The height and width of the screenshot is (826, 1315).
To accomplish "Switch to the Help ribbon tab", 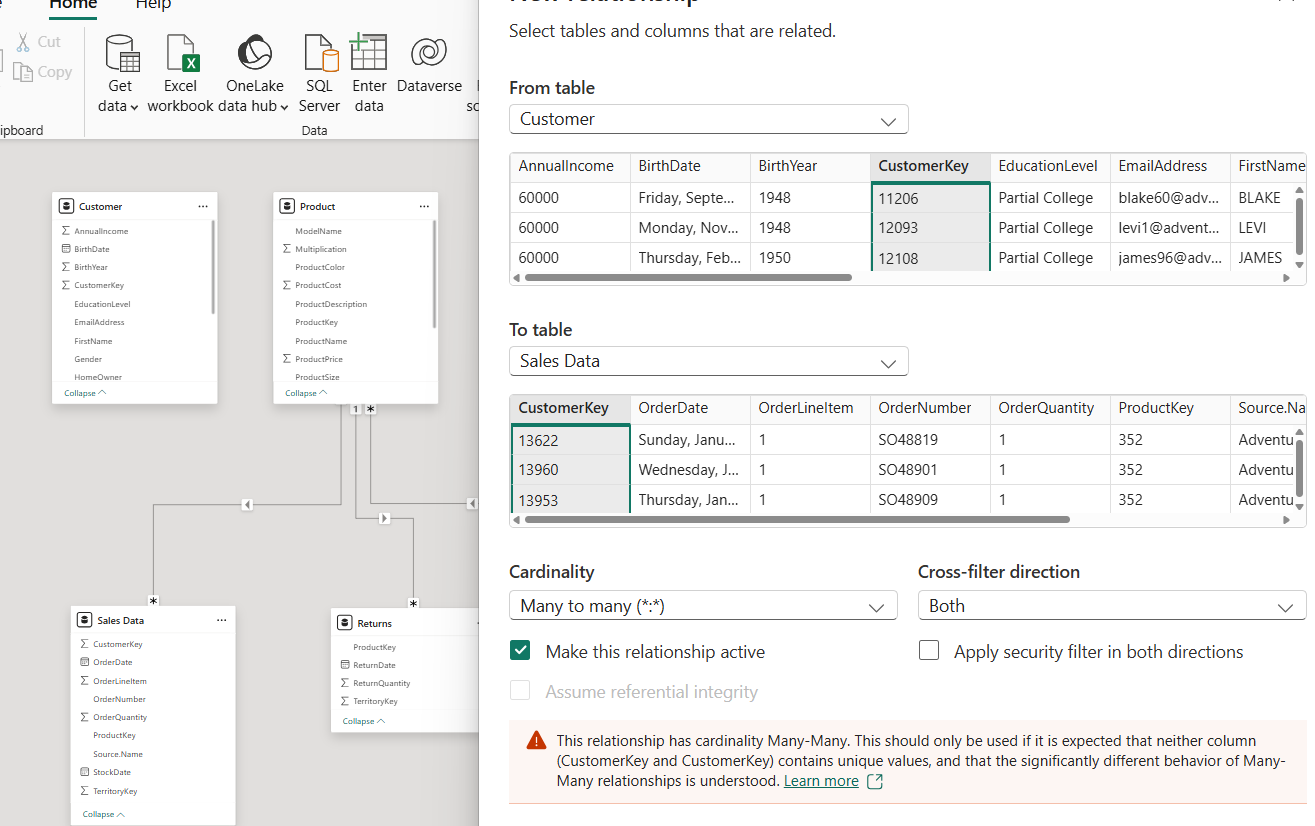I will (x=153, y=5).
